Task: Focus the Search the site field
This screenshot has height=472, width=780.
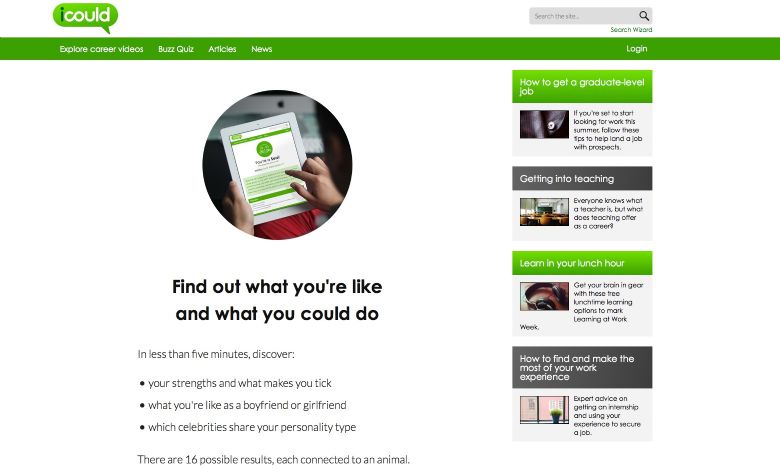Action: click(584, 16)
